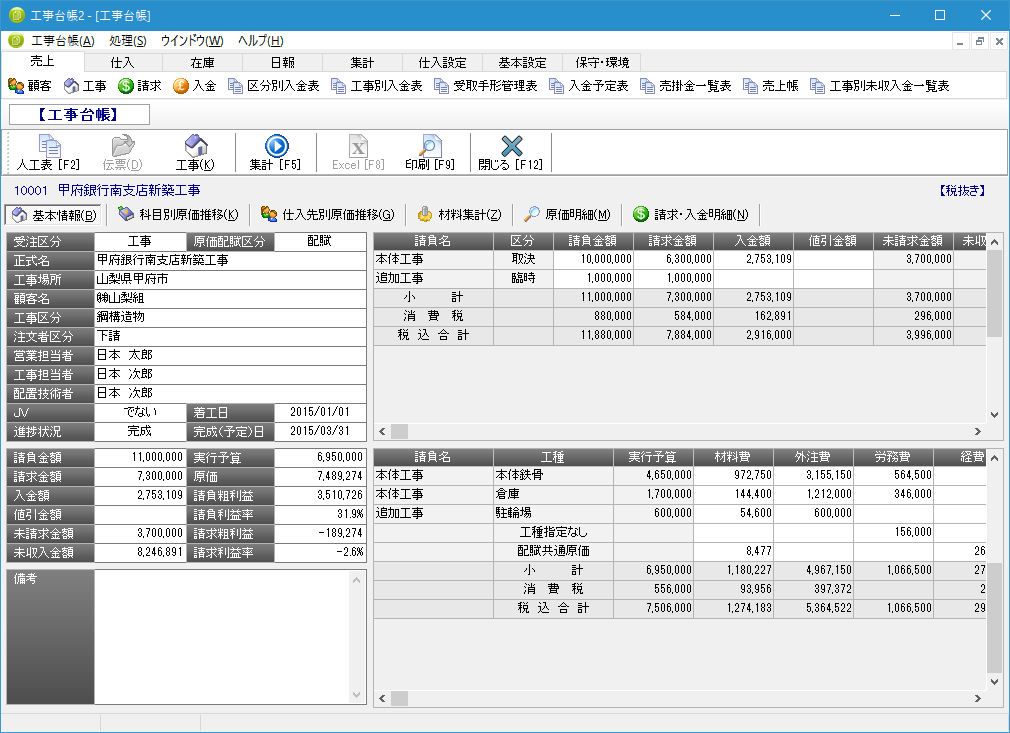
Task: Switch to the 基本情報(B) view
Action: (53, 214)
